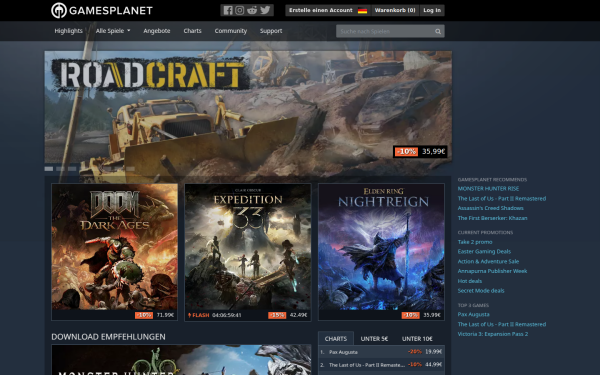Open the Community menu item

[231, 31]
